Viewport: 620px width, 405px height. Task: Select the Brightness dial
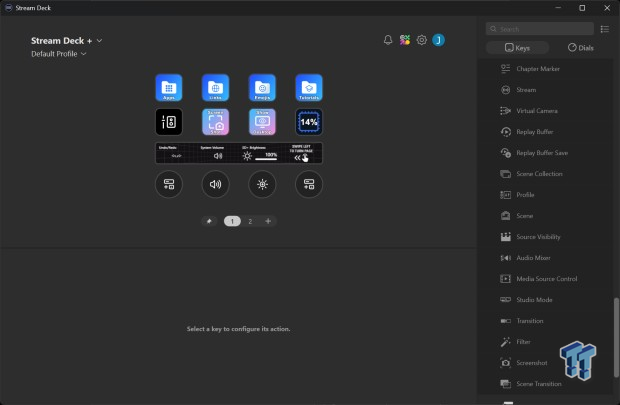click(262, 184)
